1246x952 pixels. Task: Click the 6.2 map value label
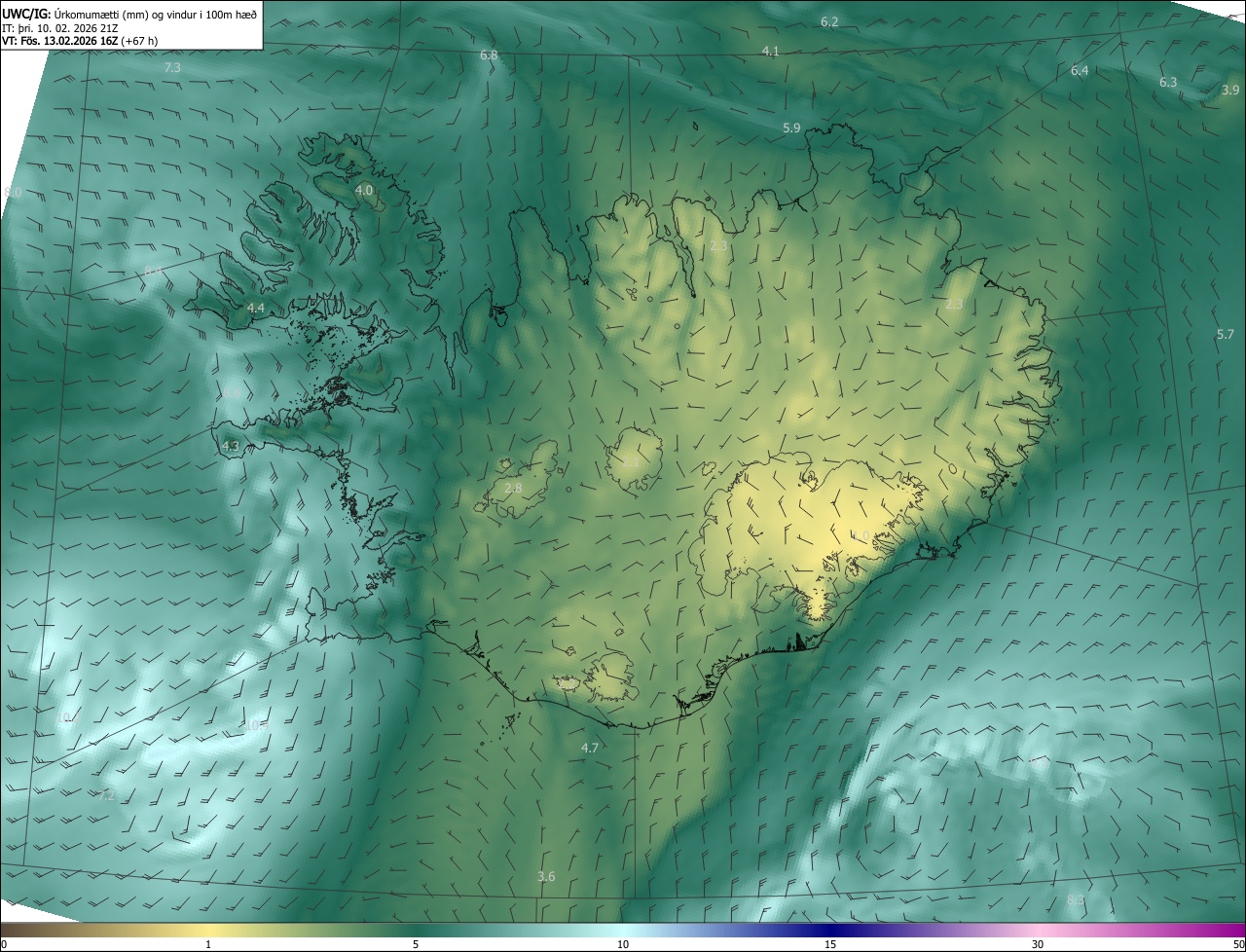(x=829, y=21)
